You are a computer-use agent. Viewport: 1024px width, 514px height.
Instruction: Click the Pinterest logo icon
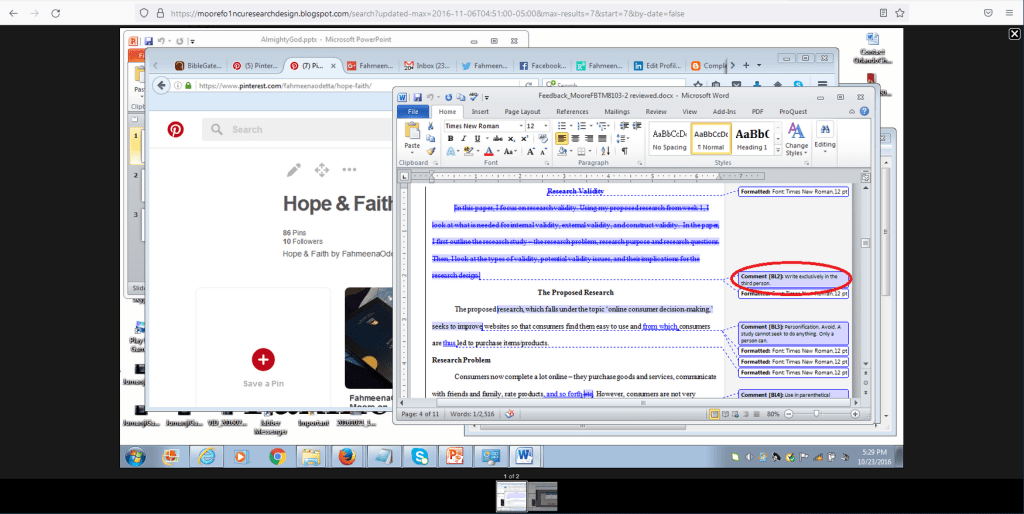175,129
